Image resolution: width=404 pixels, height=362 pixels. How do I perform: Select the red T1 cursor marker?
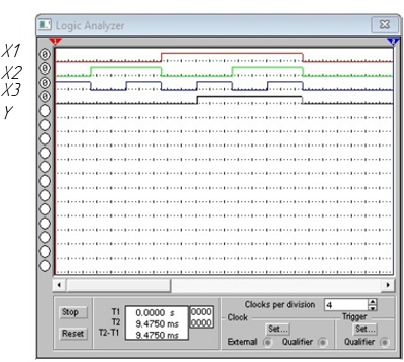click(55, 42)
